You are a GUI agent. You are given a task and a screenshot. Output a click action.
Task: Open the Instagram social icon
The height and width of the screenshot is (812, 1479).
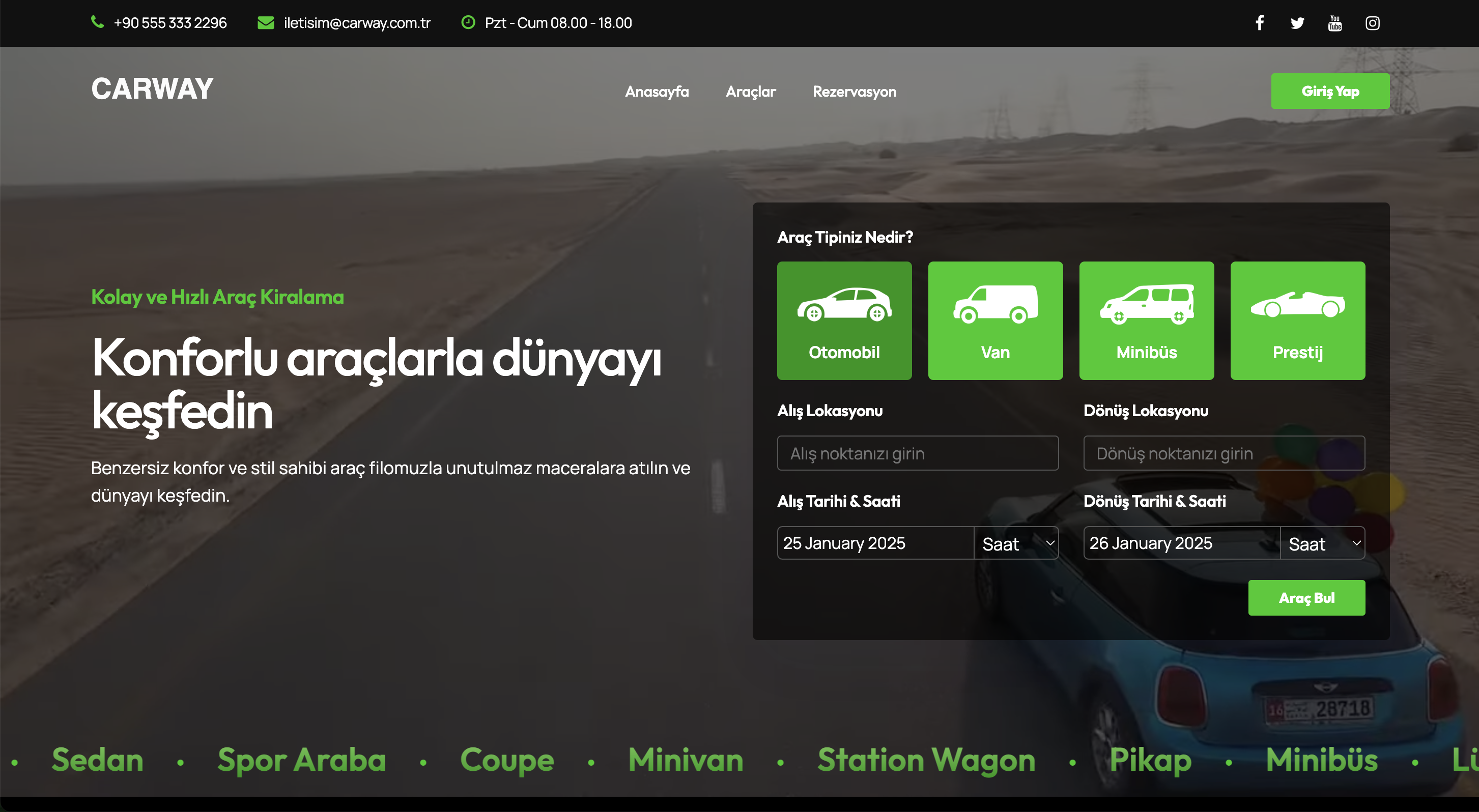pos(1372,23)
